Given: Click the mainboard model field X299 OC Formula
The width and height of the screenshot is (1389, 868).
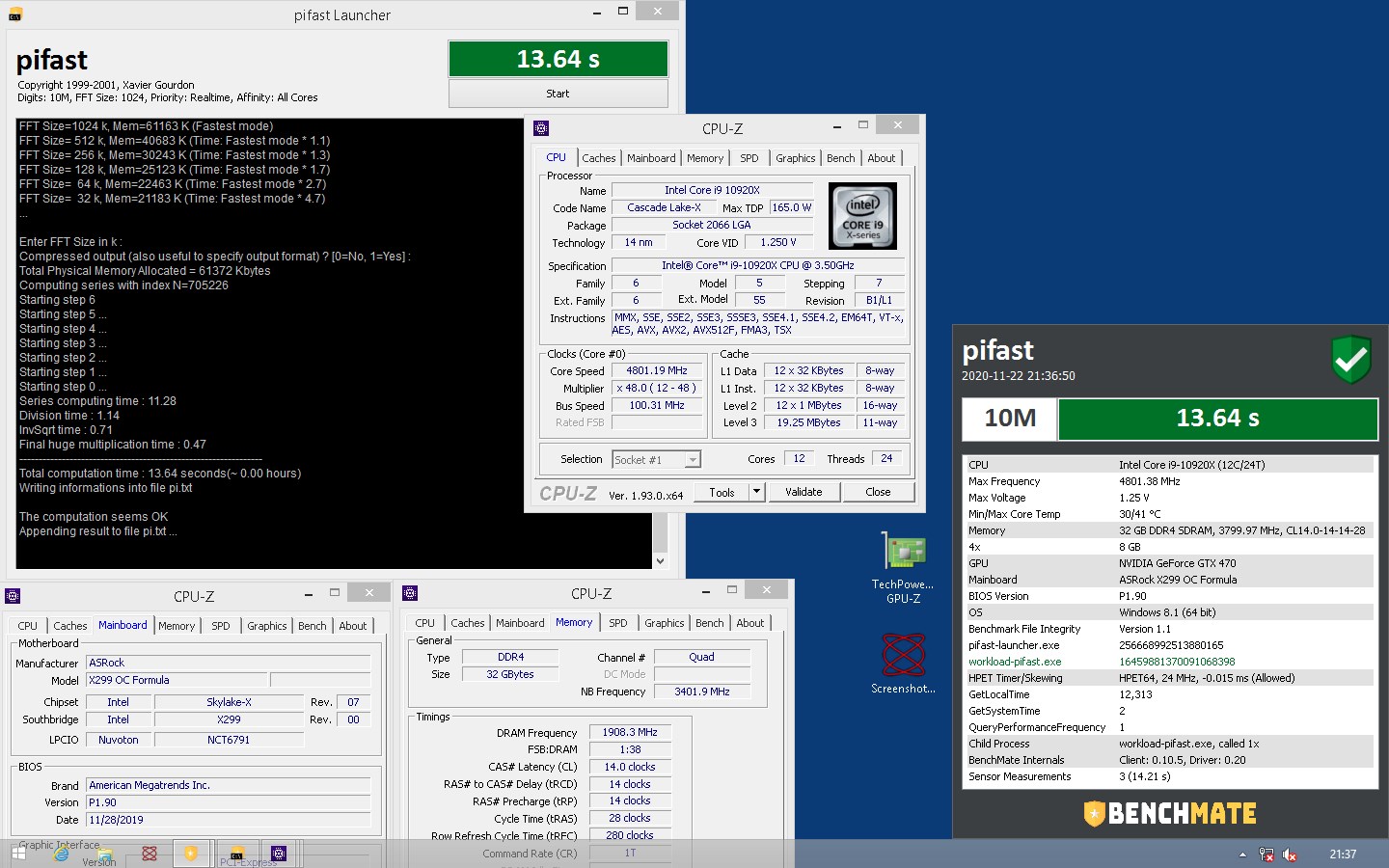Looking at the screenshot, I should point(177,680).
